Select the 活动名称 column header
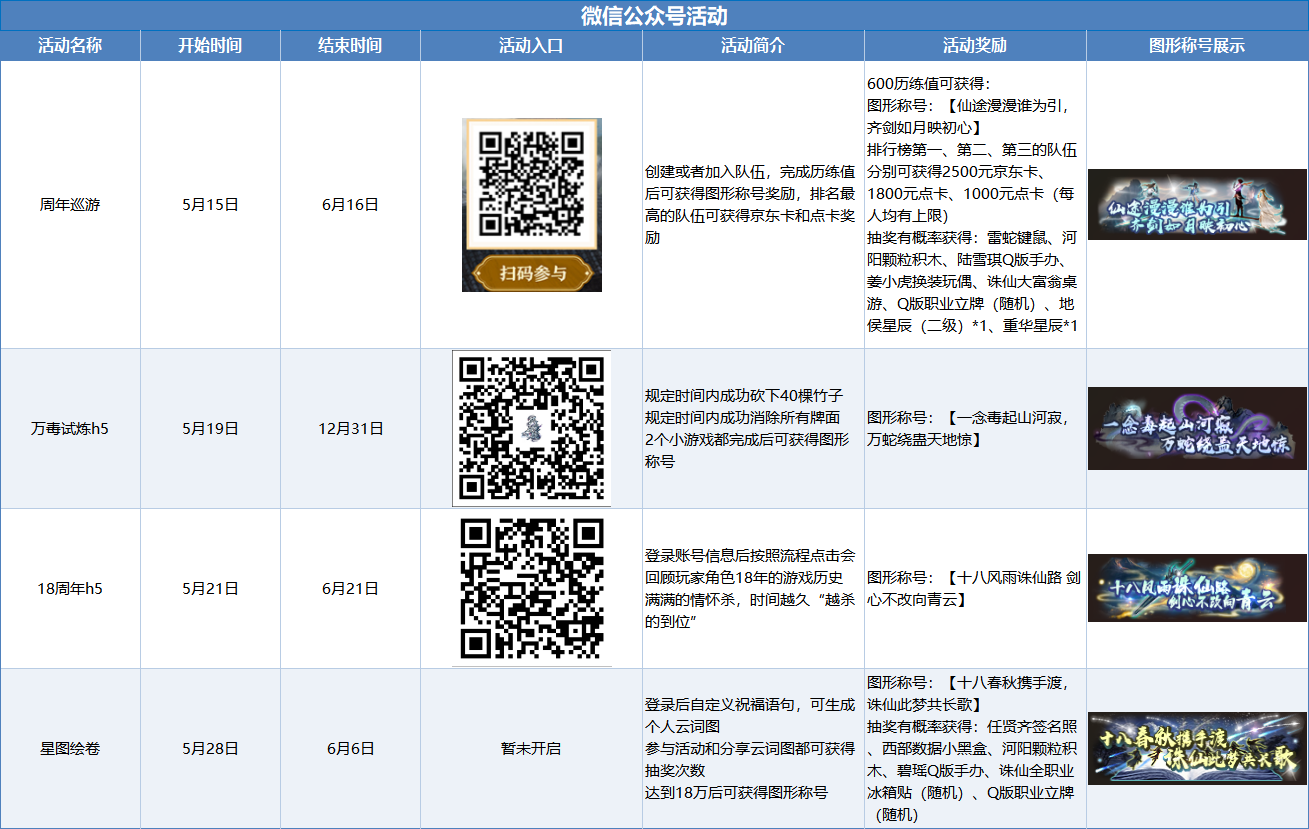This screenshot has width=1309, height=829. click(70, 46)
